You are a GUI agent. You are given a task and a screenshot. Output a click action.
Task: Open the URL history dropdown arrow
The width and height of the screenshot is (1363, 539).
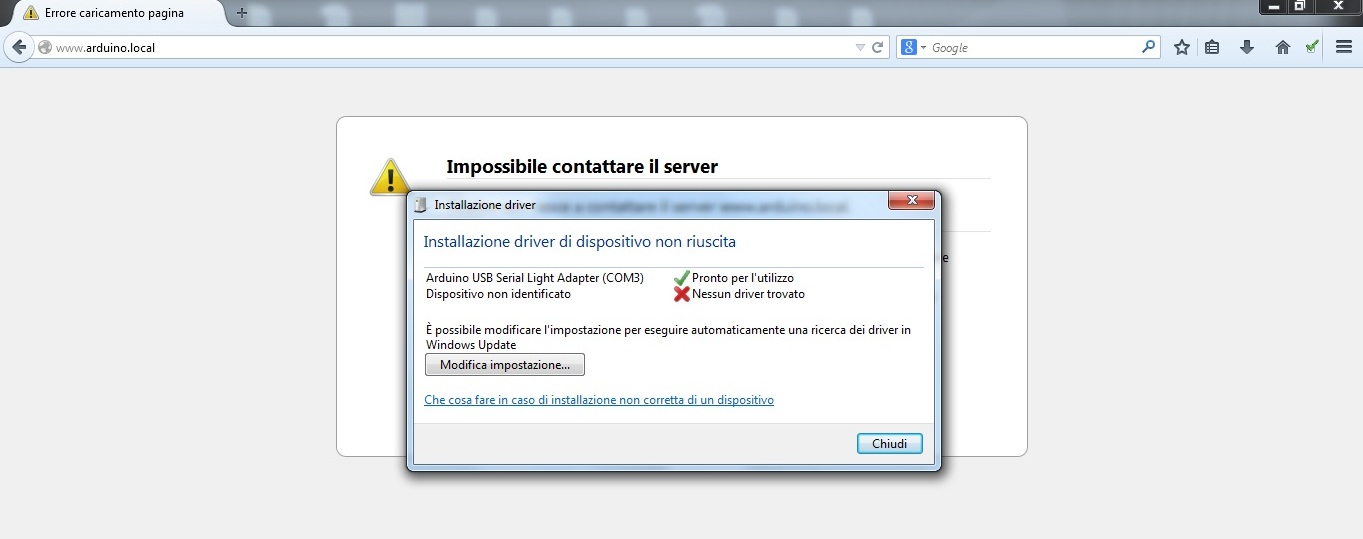pos(860,47)
